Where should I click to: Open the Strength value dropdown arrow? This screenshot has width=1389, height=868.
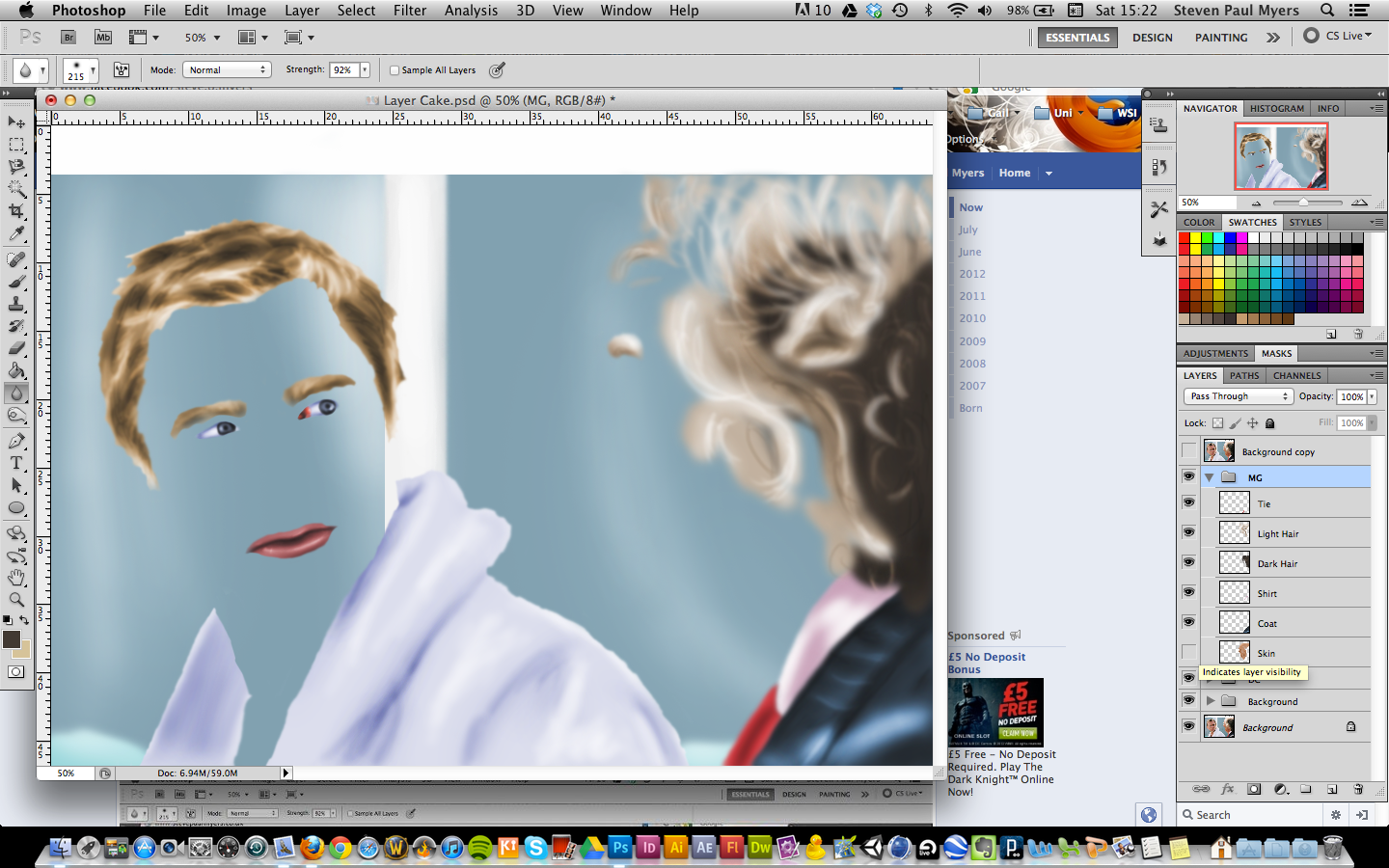[365, 69]
